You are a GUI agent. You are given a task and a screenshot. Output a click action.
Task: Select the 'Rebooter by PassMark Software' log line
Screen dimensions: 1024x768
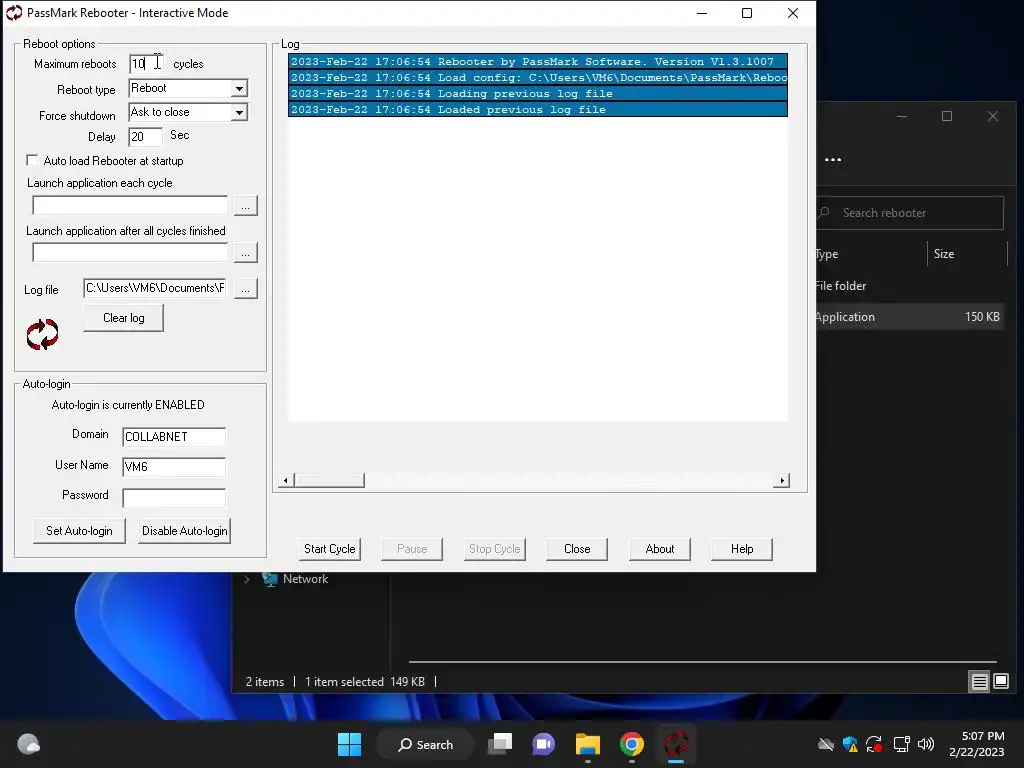pos(538,61)
